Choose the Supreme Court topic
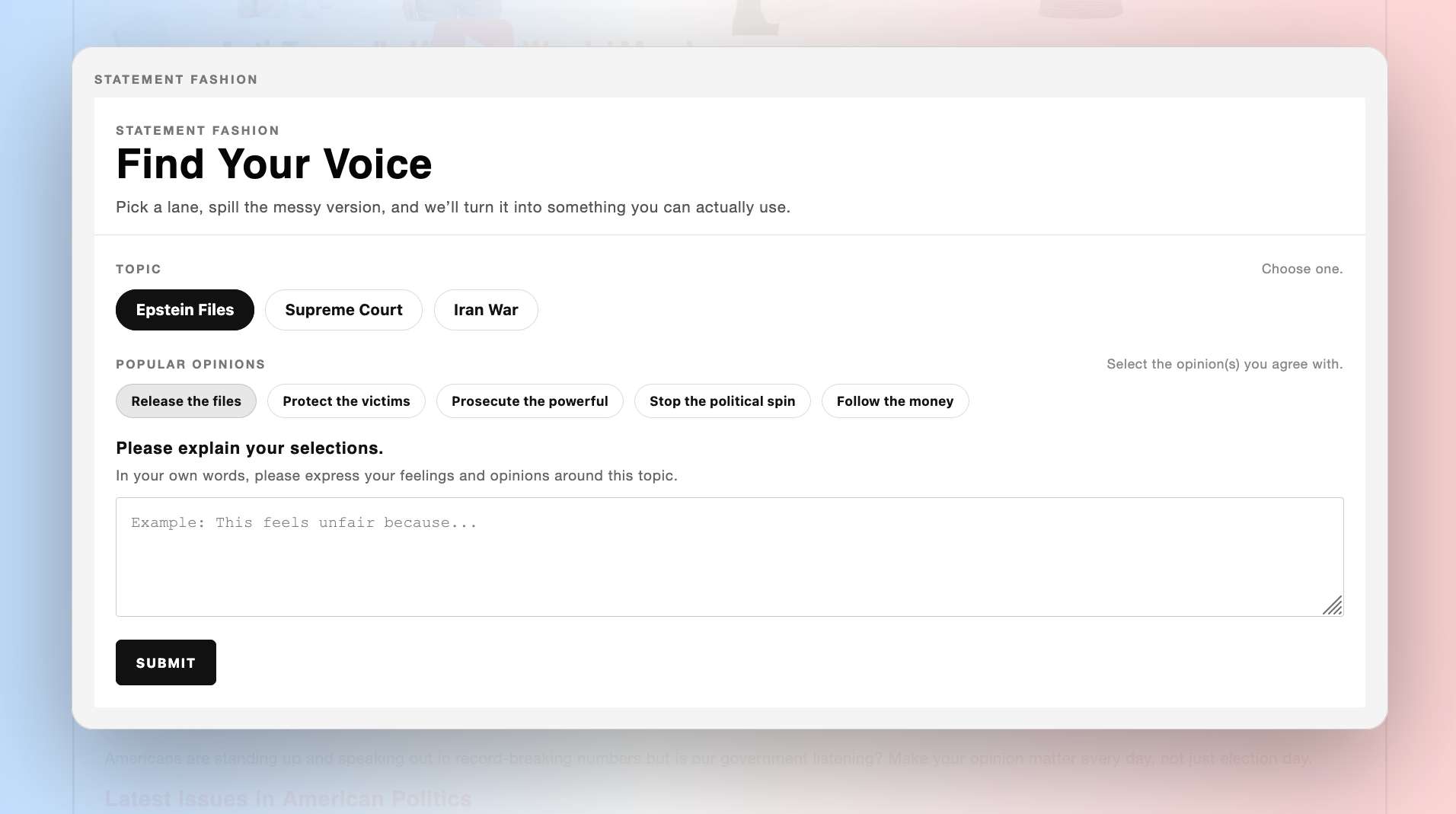The width and height of the screenshot is (1456, 814). [343, 310]
